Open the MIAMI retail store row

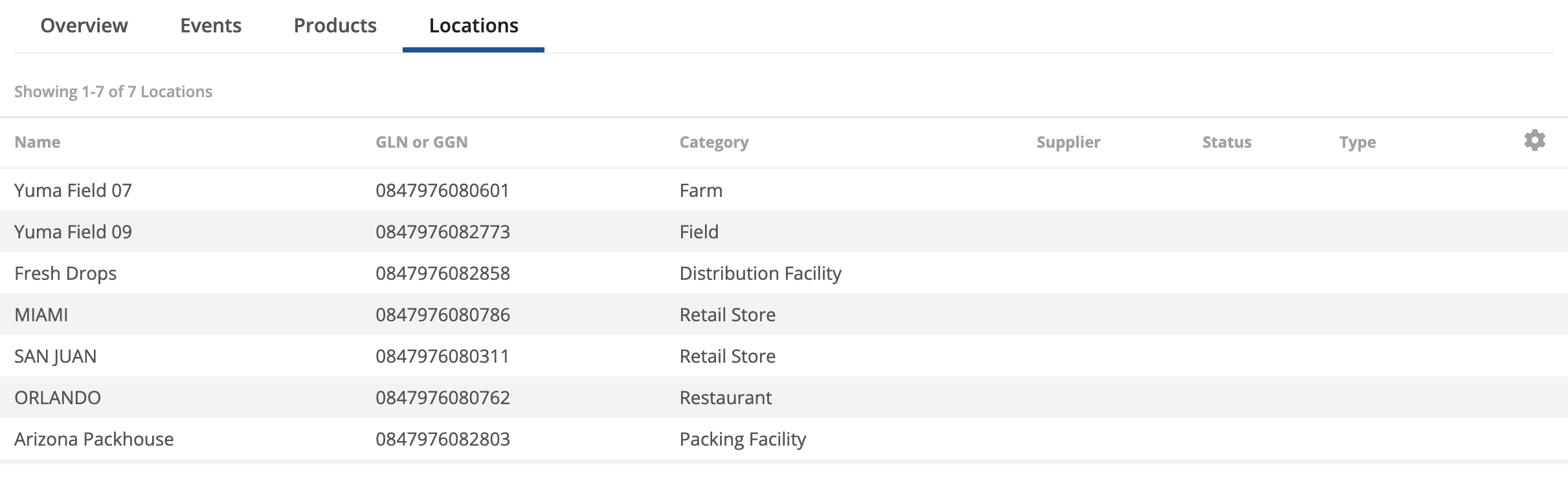pos(784,314)
